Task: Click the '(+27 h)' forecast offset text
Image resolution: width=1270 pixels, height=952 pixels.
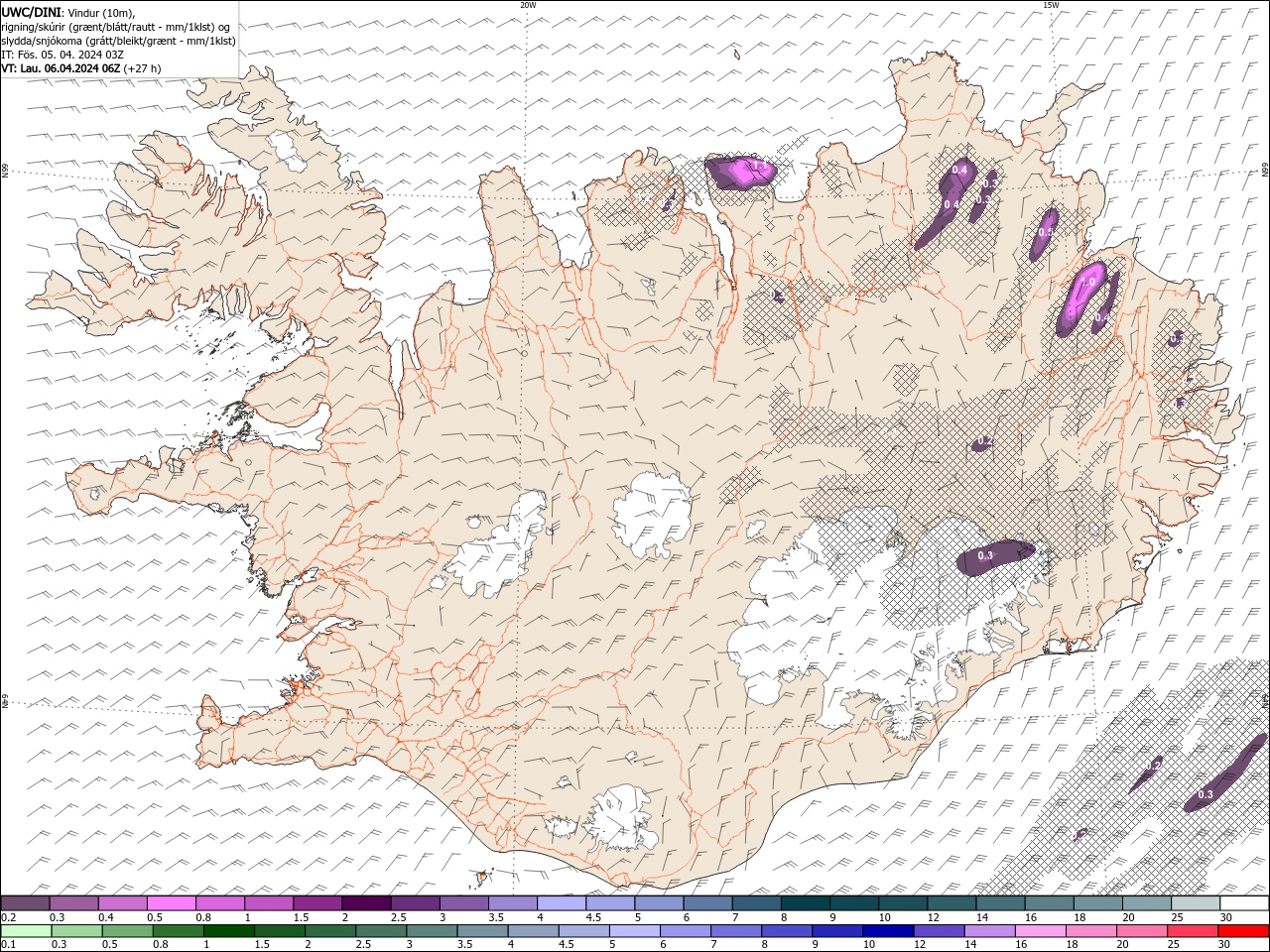Action: 143,68
